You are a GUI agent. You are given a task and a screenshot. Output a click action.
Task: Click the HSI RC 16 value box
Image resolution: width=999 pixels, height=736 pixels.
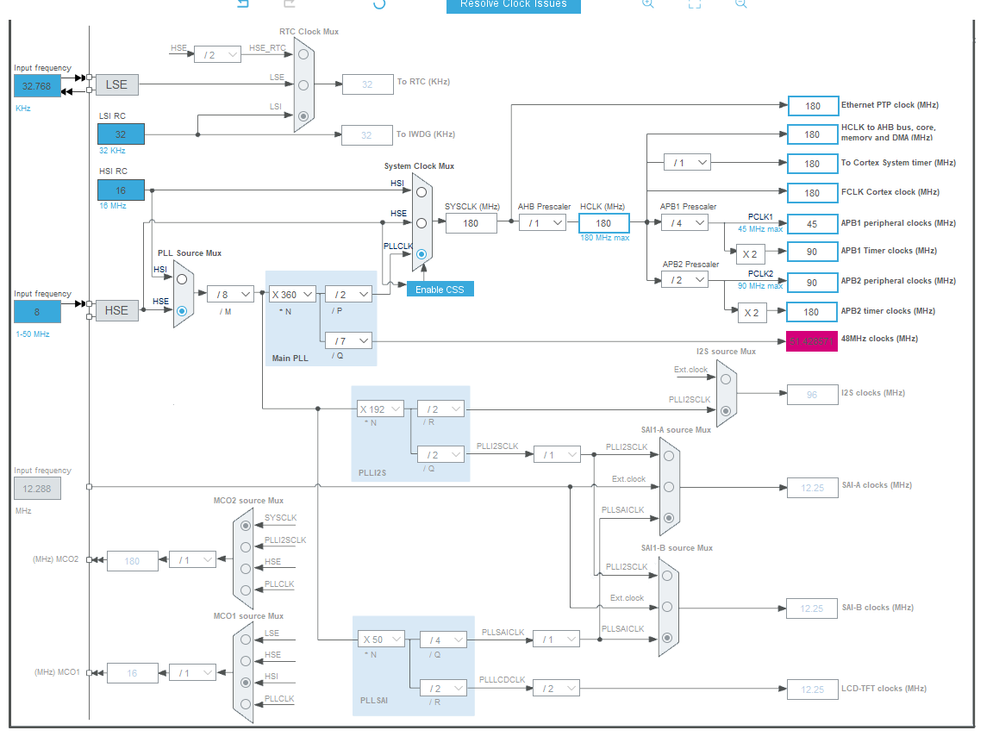[120, 190]
